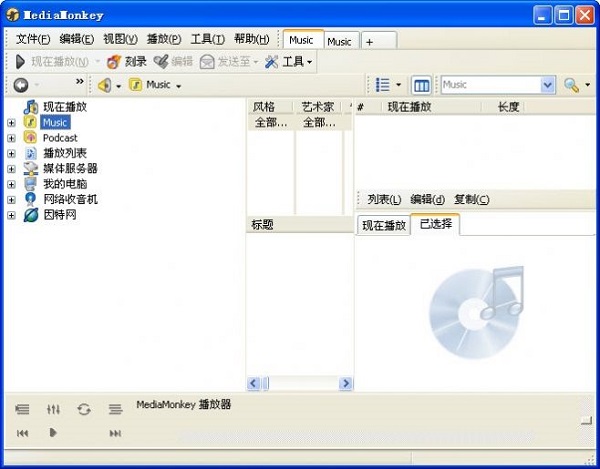Expand the Podcast tree node
Image resolution: width=600 pixels, height=469 pixels.
pyautogui.click(x=11, y=138)
